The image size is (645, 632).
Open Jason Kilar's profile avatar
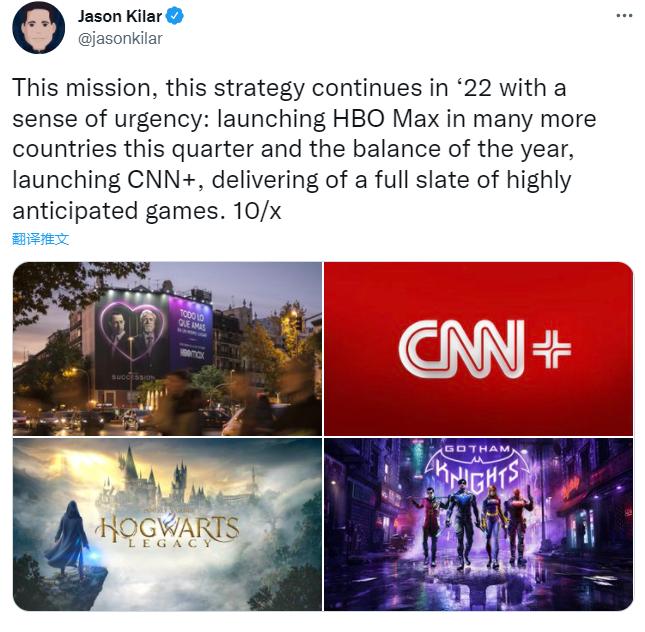tap(38, 28)
